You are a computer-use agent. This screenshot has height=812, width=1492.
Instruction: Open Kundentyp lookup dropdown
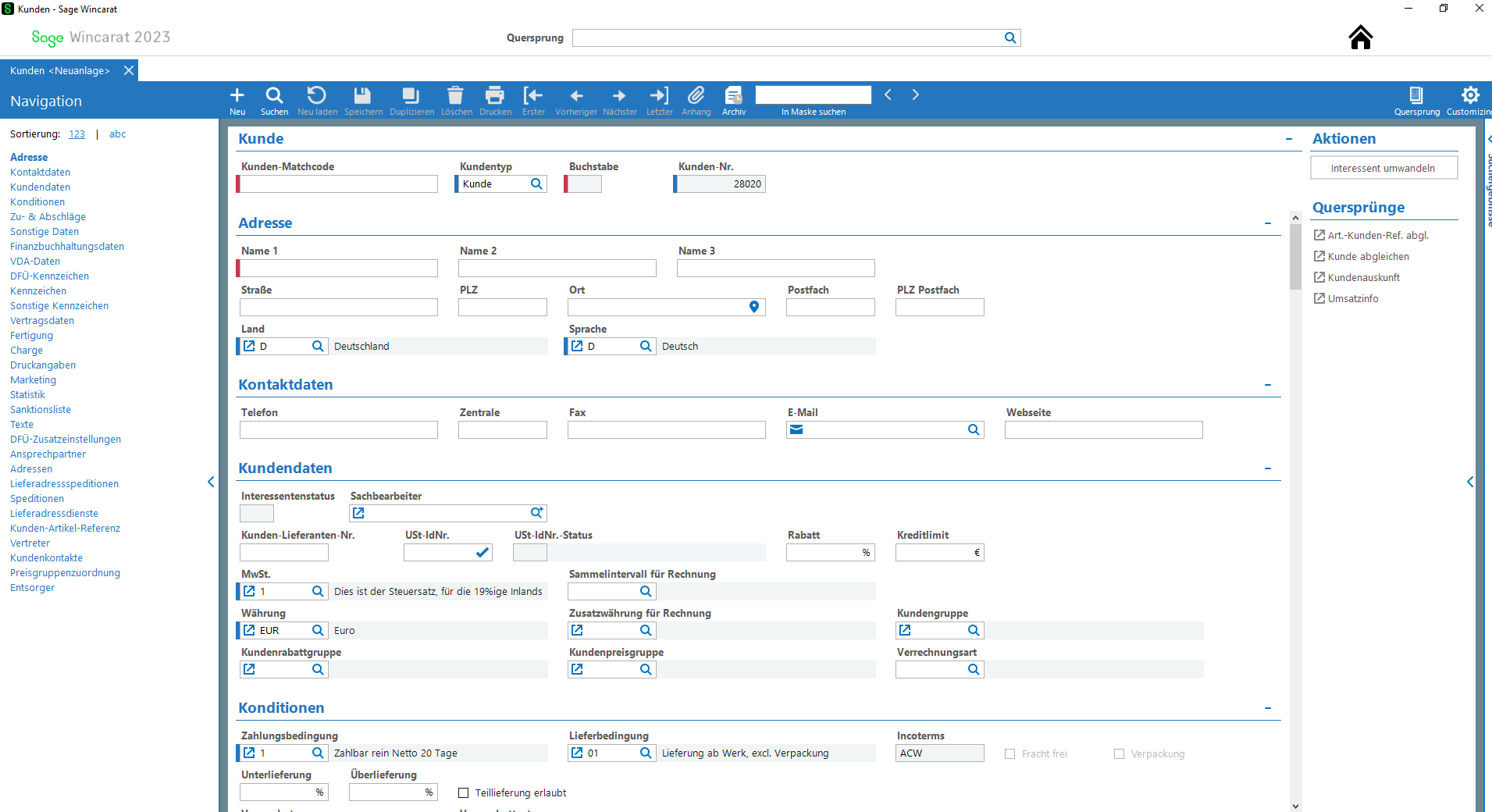click(x=536, y=183)
